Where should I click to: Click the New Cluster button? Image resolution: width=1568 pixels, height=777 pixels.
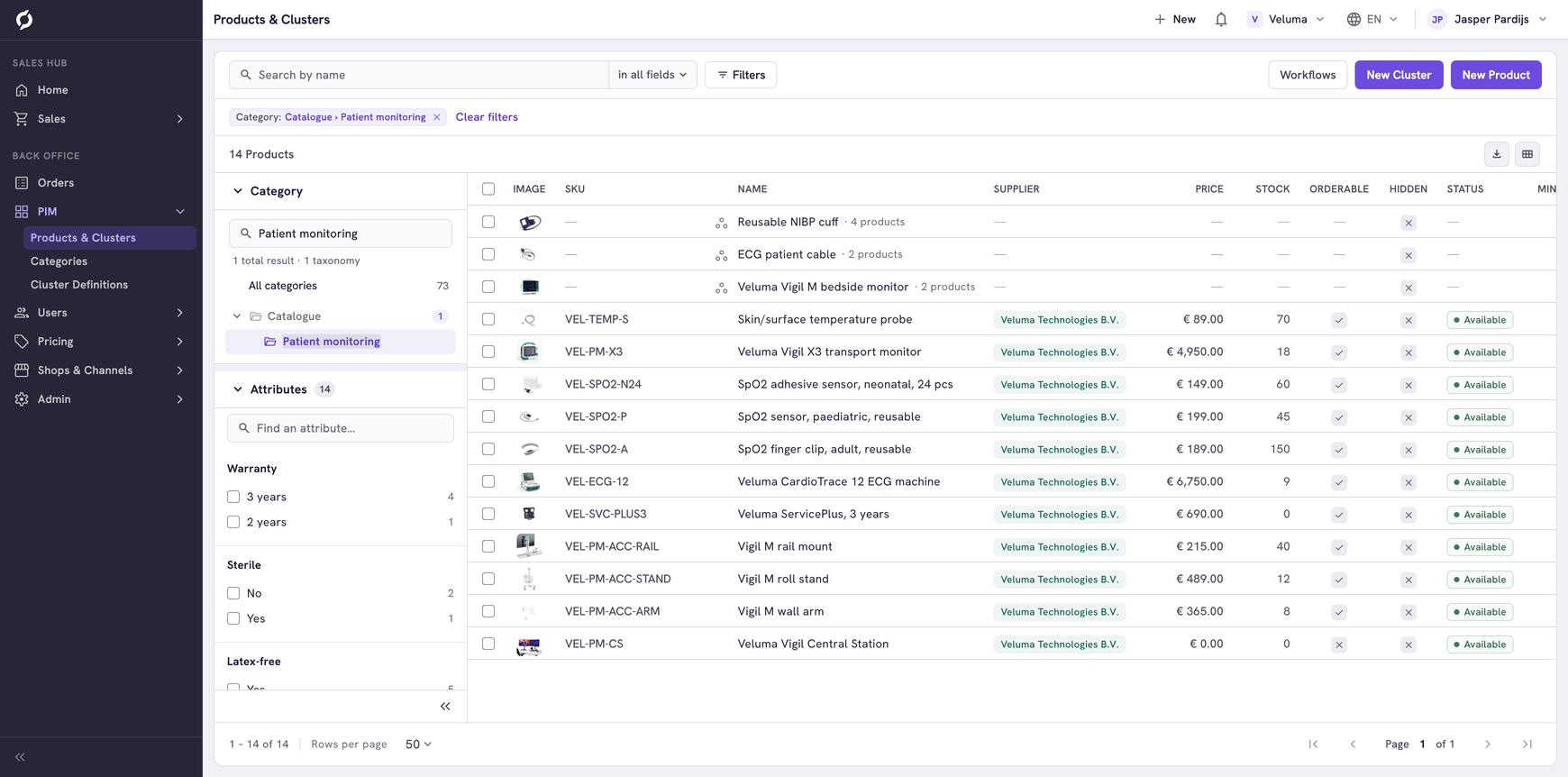1399,75
